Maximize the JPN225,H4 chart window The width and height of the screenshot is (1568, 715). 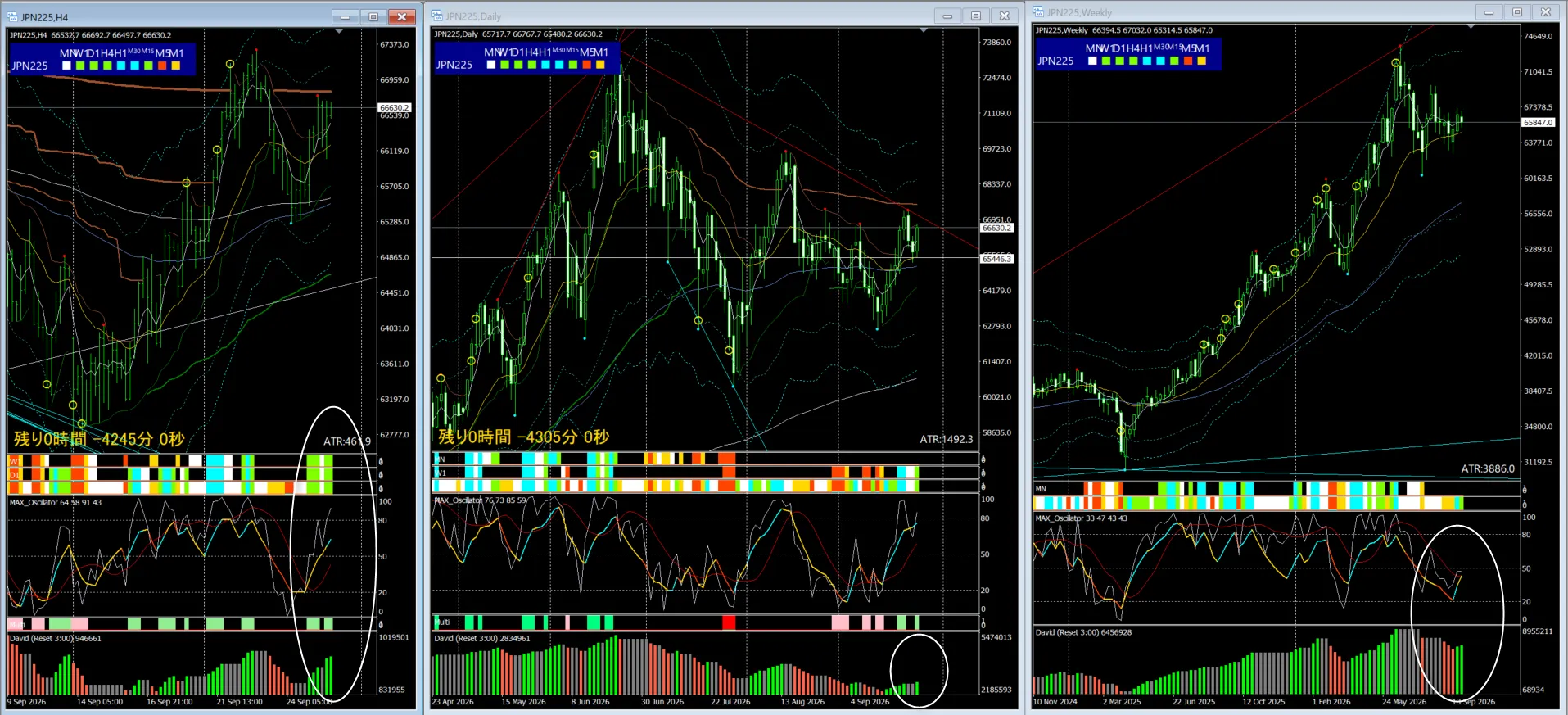click(x=373, y=16)
